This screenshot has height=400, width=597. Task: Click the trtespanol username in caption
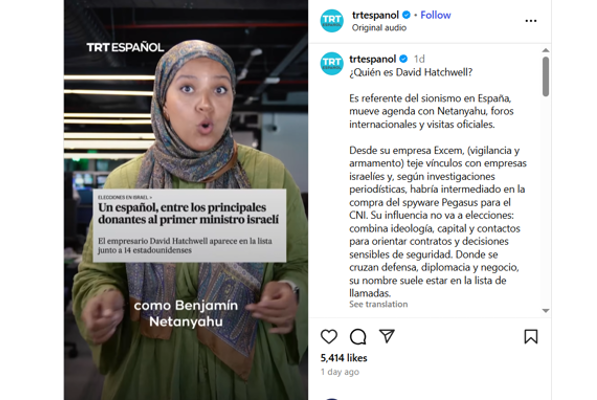tap(373, 59)
